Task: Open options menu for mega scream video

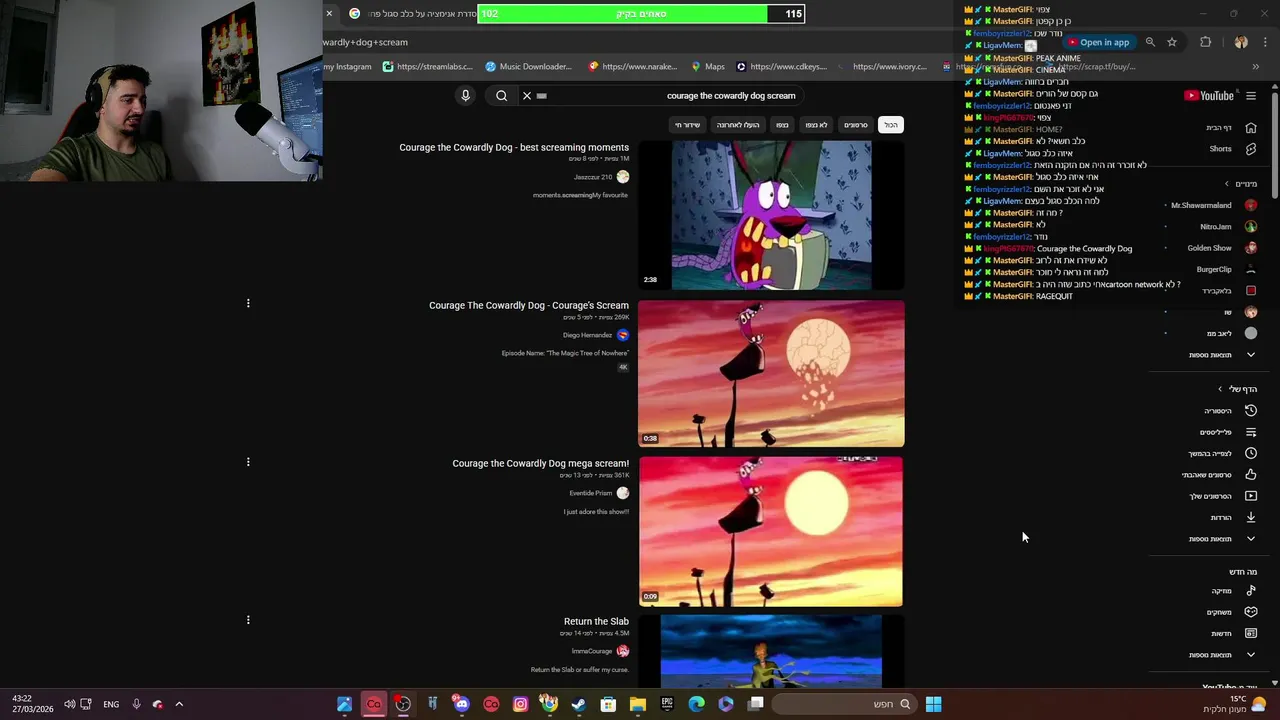Action: tap(248, 462)
